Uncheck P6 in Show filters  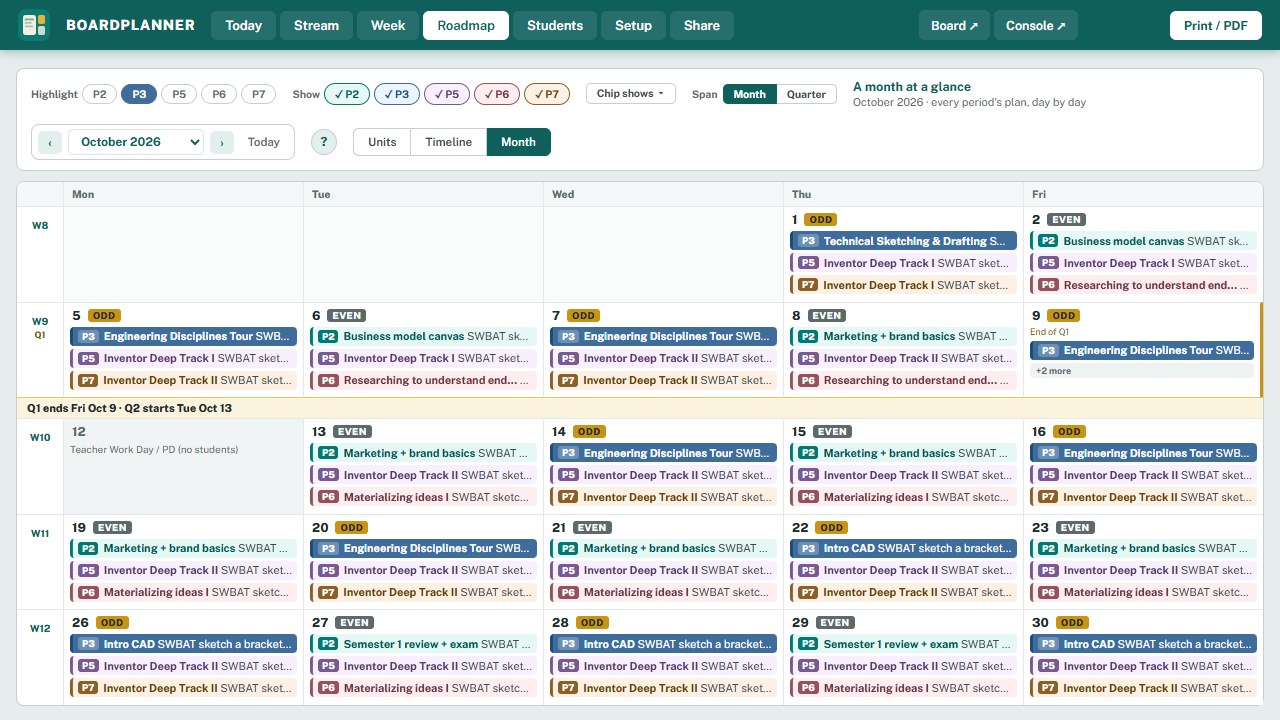[497, 94]
